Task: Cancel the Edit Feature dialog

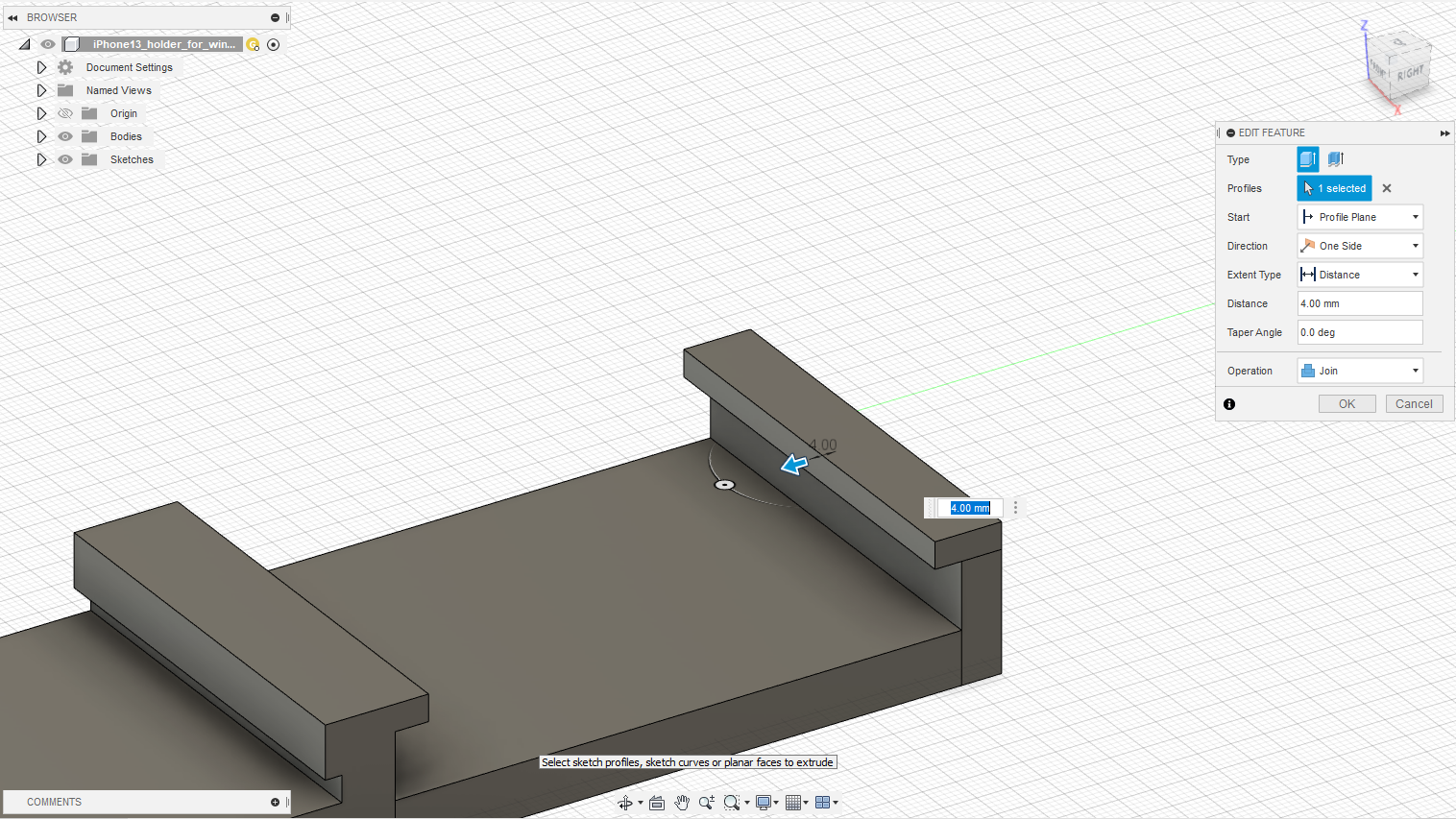Action: coord(1414,404)
